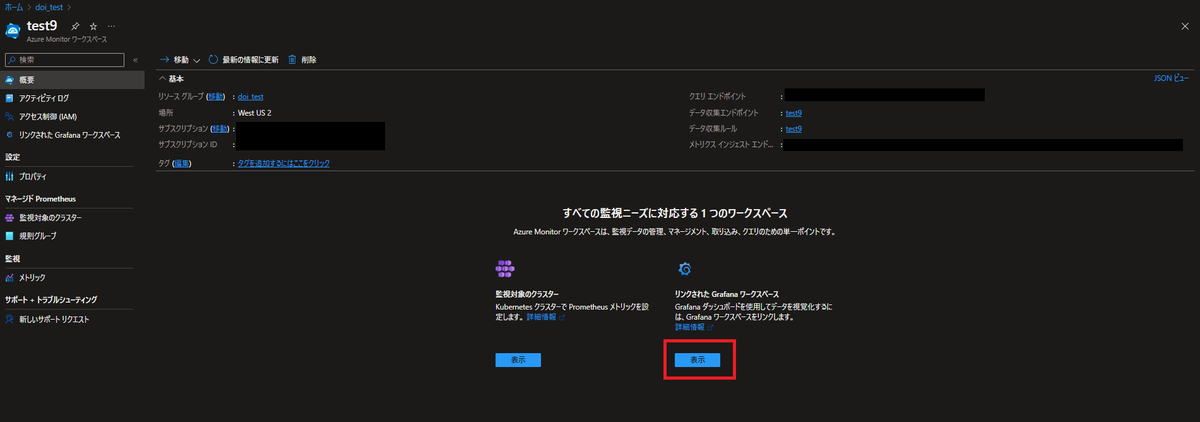Open アクティビティ ログ in the sidebar

click(x=74, y=98)
